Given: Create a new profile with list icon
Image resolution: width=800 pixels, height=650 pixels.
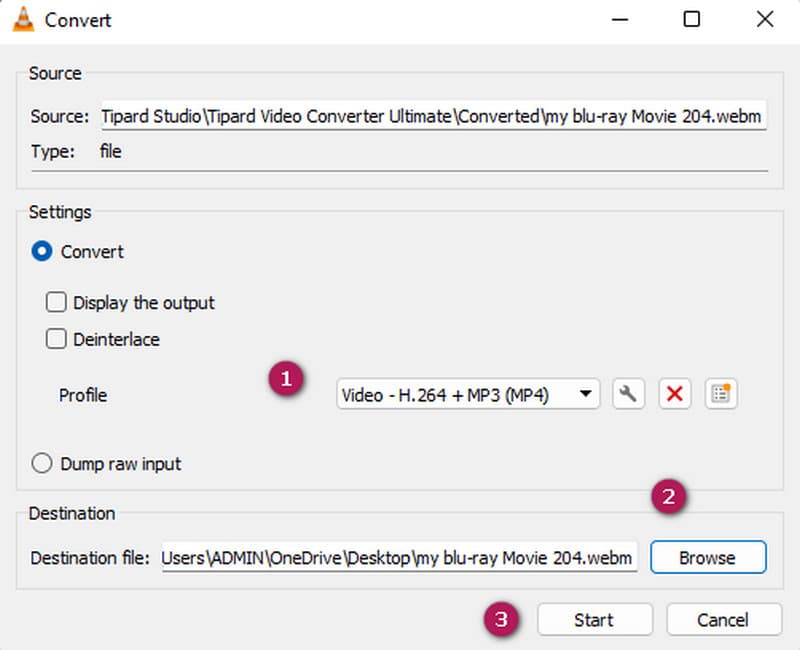Looking at the screenshot, I should tap(720, 394).
